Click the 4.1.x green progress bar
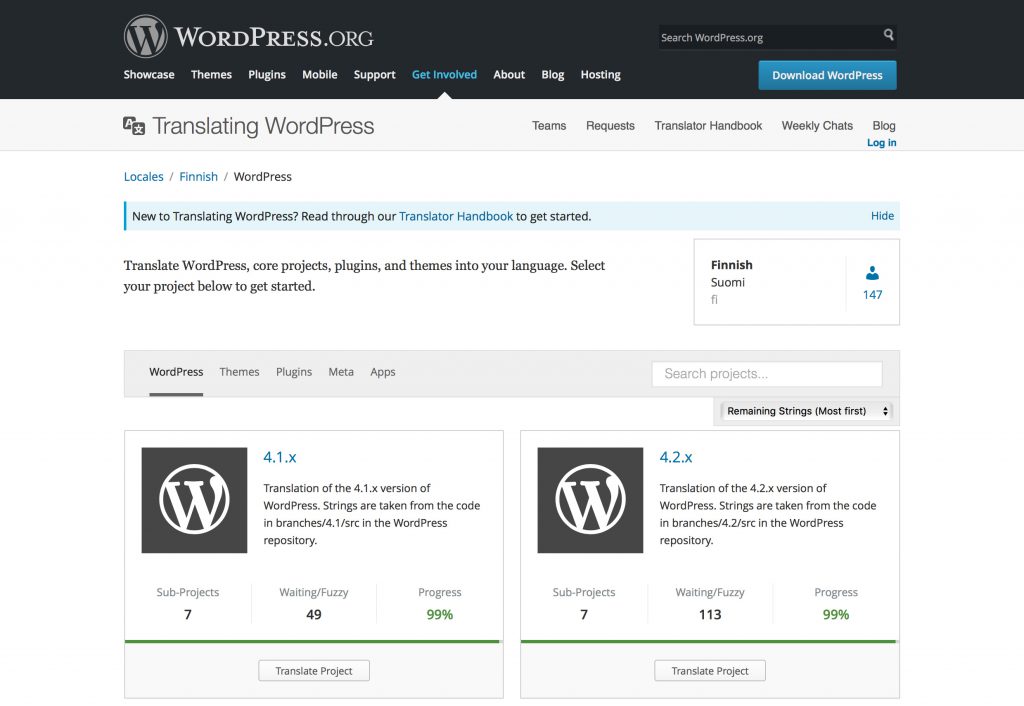Image resolution: width=1024 pixels, height=706 pixels. click(x=312, y=641)
